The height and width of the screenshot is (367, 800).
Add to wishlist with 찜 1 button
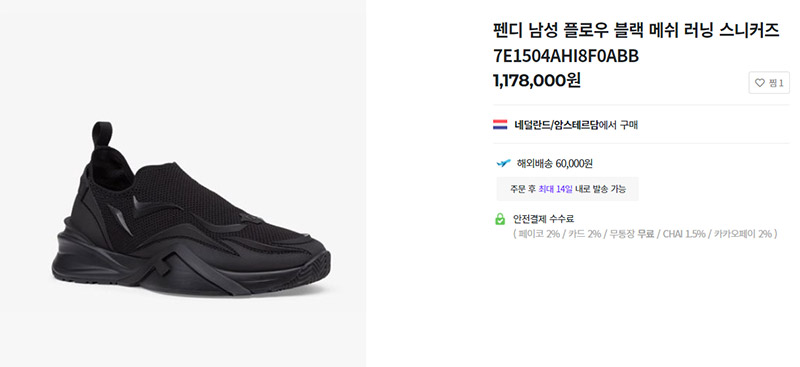coord(769,83)
